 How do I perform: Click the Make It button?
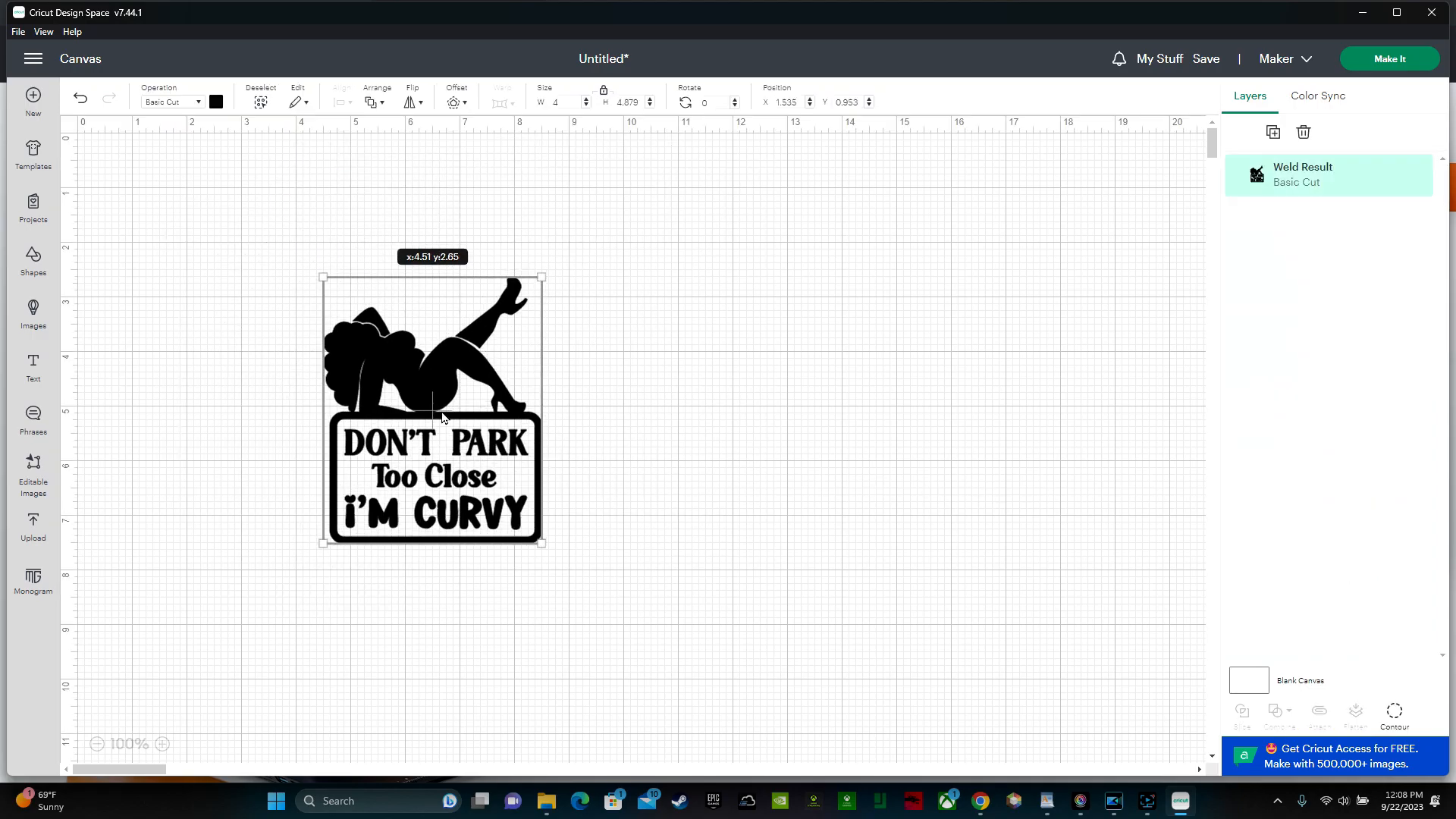[1389, 59]
